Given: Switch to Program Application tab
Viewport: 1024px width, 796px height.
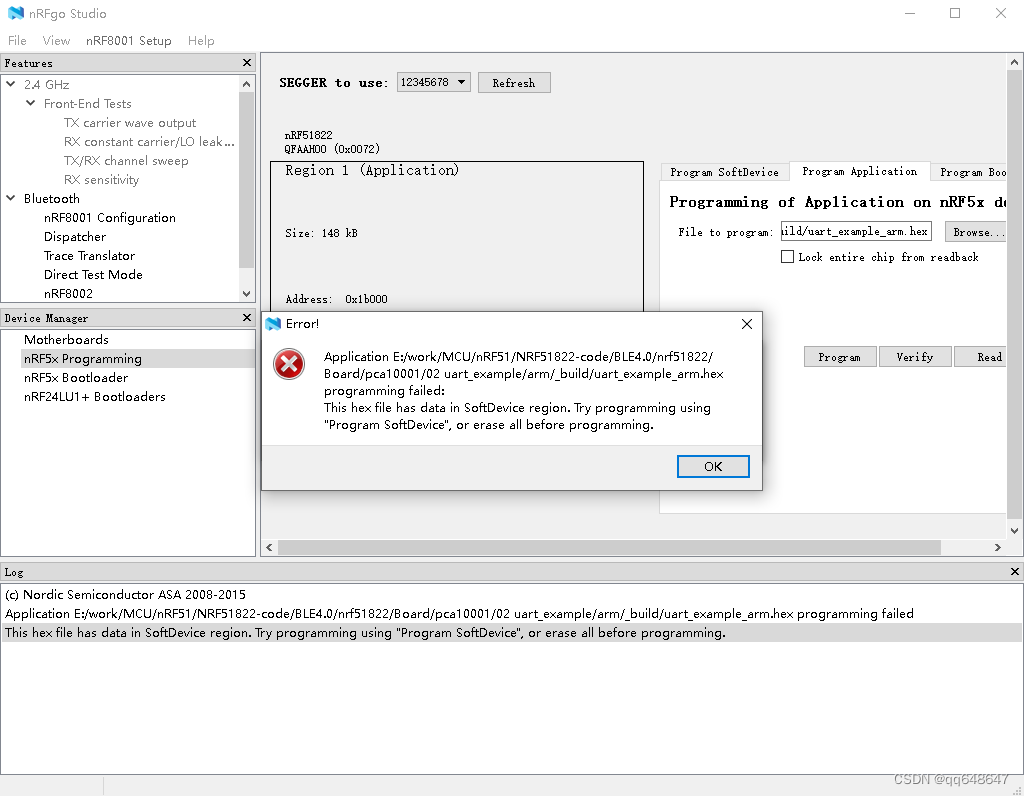Looking at the screenshot, I should point(859,171).
